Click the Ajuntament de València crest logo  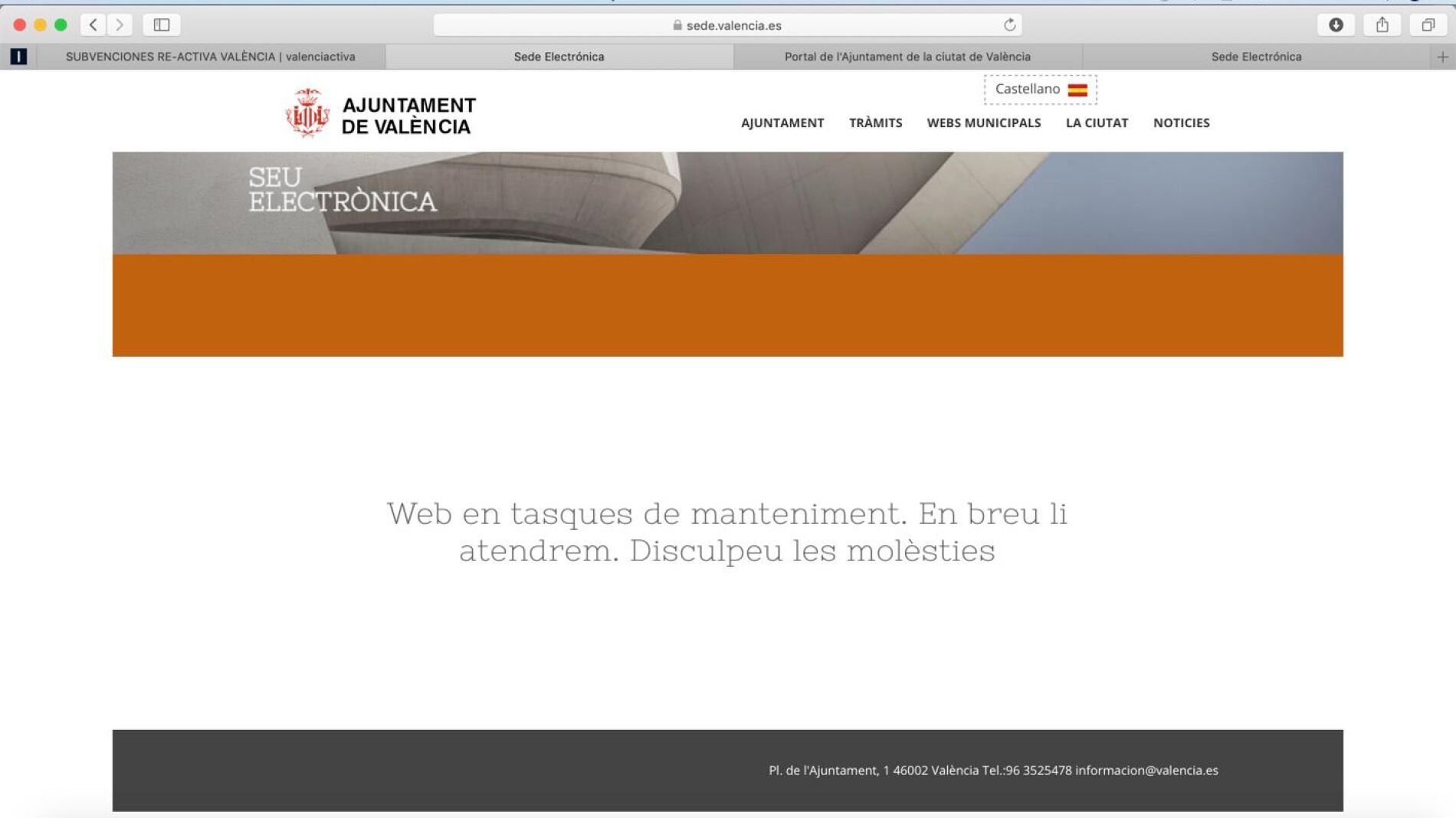click(307, 113)
